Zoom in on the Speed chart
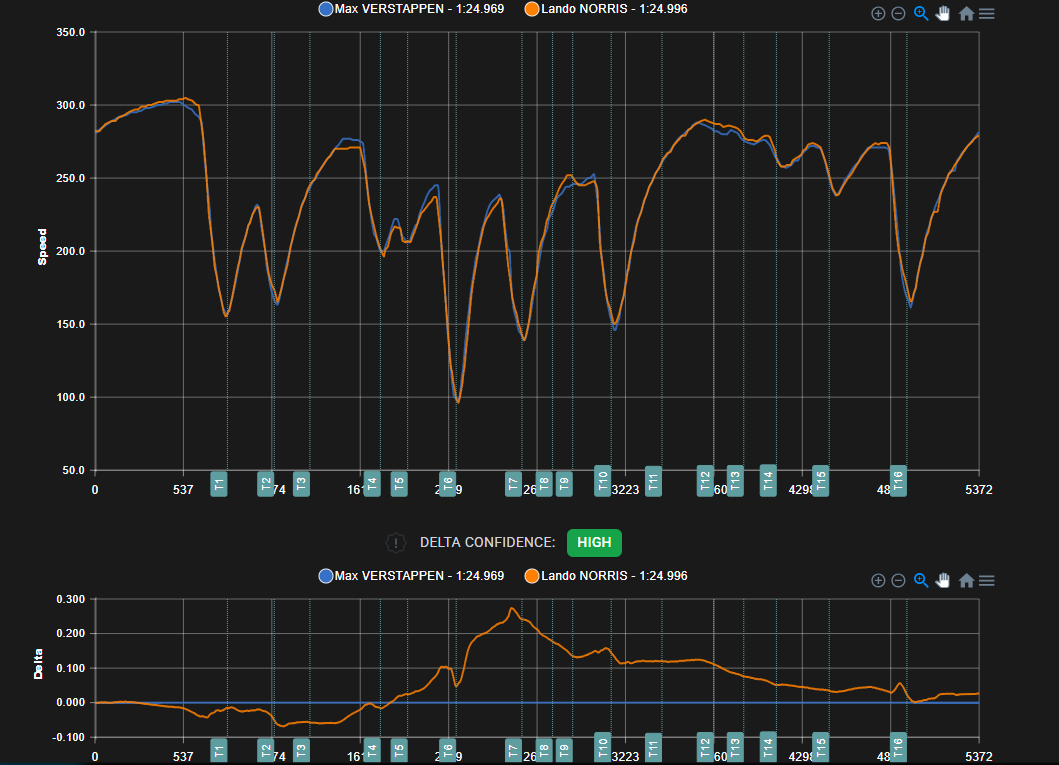 point(878,14)
